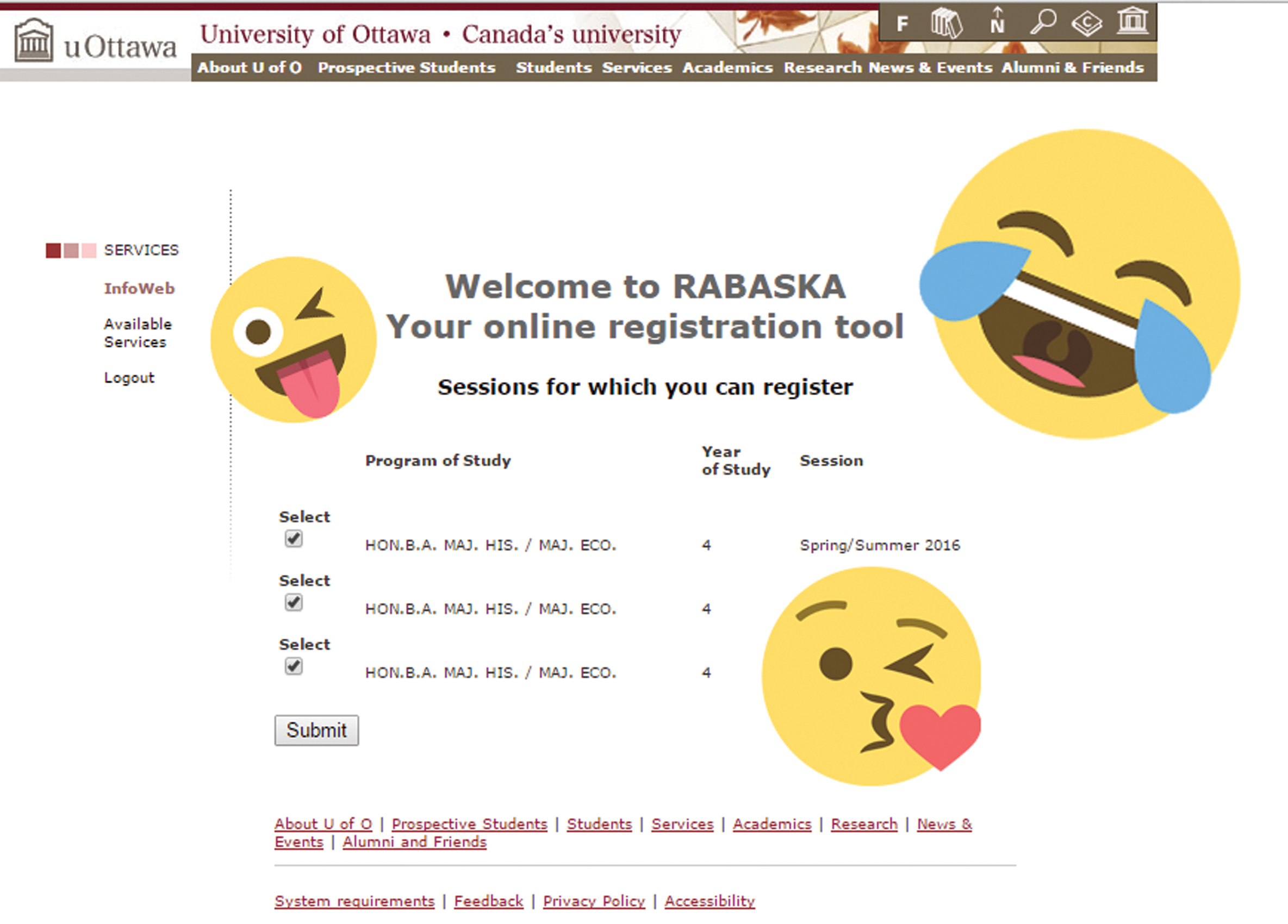Open Prospective Students nav menu
The width and height of the screenshot is (1288, 924).
[407, 67]
